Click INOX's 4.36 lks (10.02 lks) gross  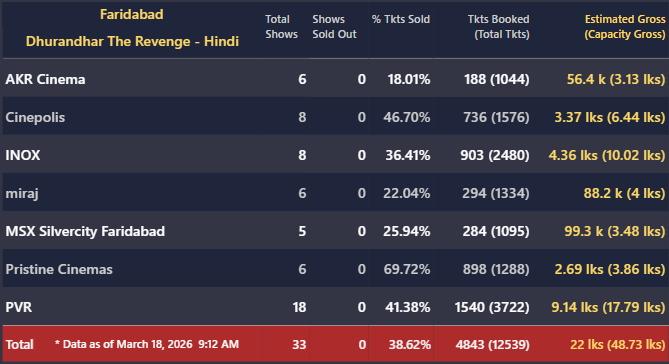607,155
